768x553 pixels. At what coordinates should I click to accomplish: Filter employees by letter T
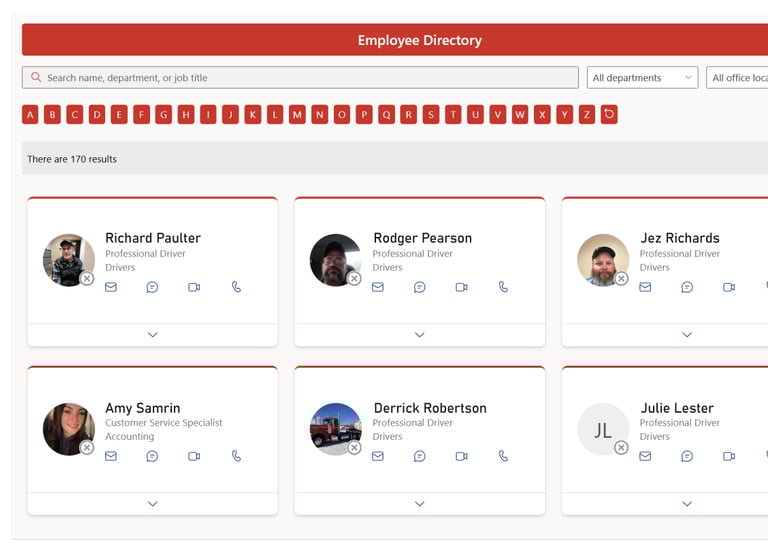453,115
